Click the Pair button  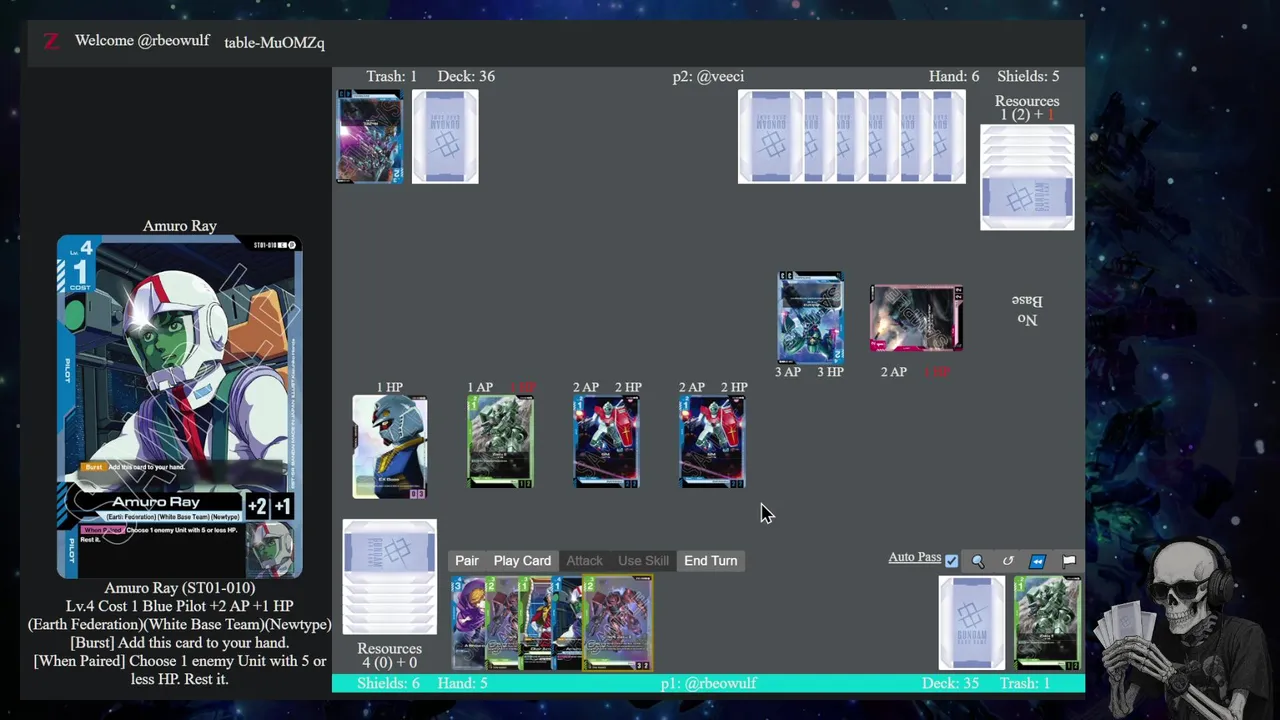[467, 561]
